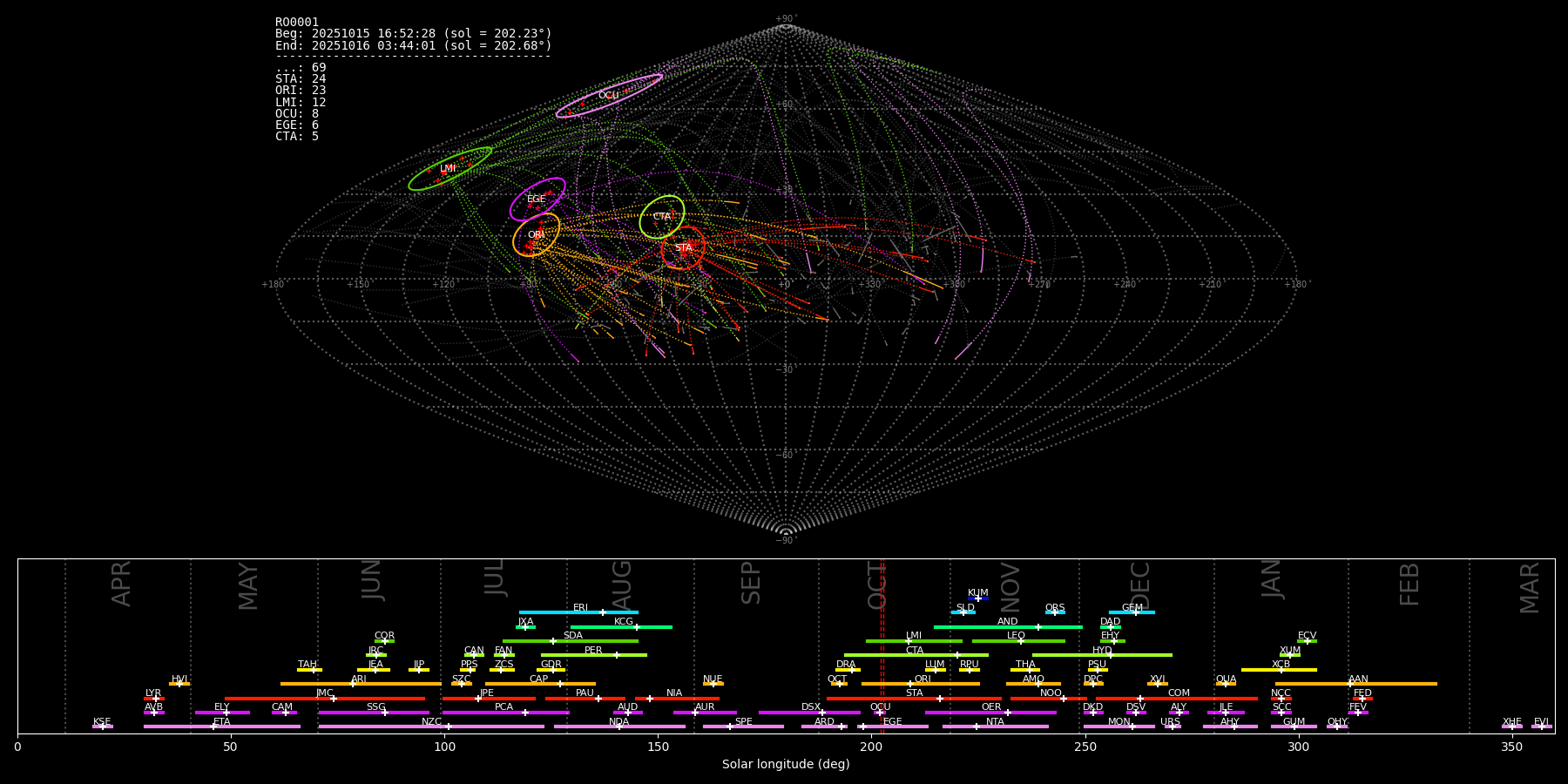1568x784 pixels.
Task: Click the 350 tick label on longitude axis
Action: tap(1511, 747)
